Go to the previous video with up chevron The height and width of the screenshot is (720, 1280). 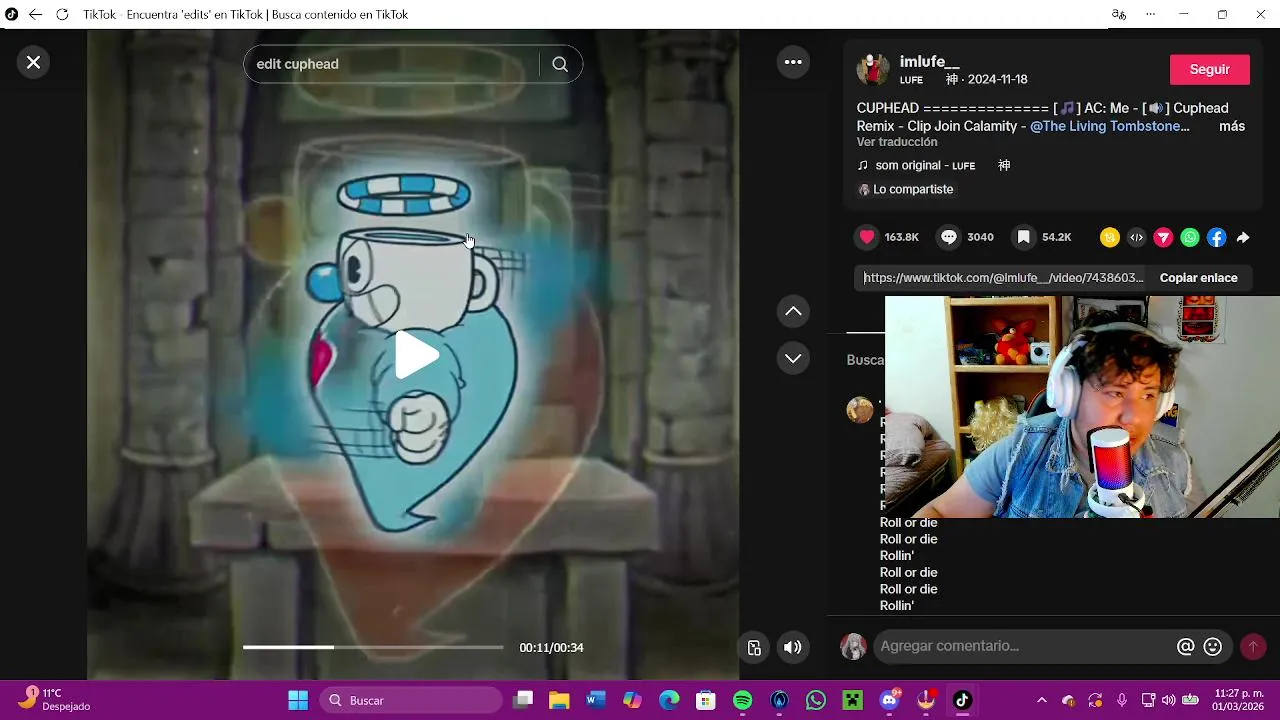coord(793,311)
